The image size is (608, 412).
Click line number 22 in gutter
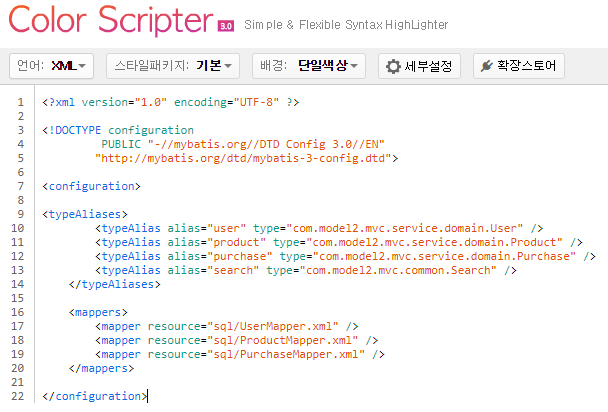[17, 396]
